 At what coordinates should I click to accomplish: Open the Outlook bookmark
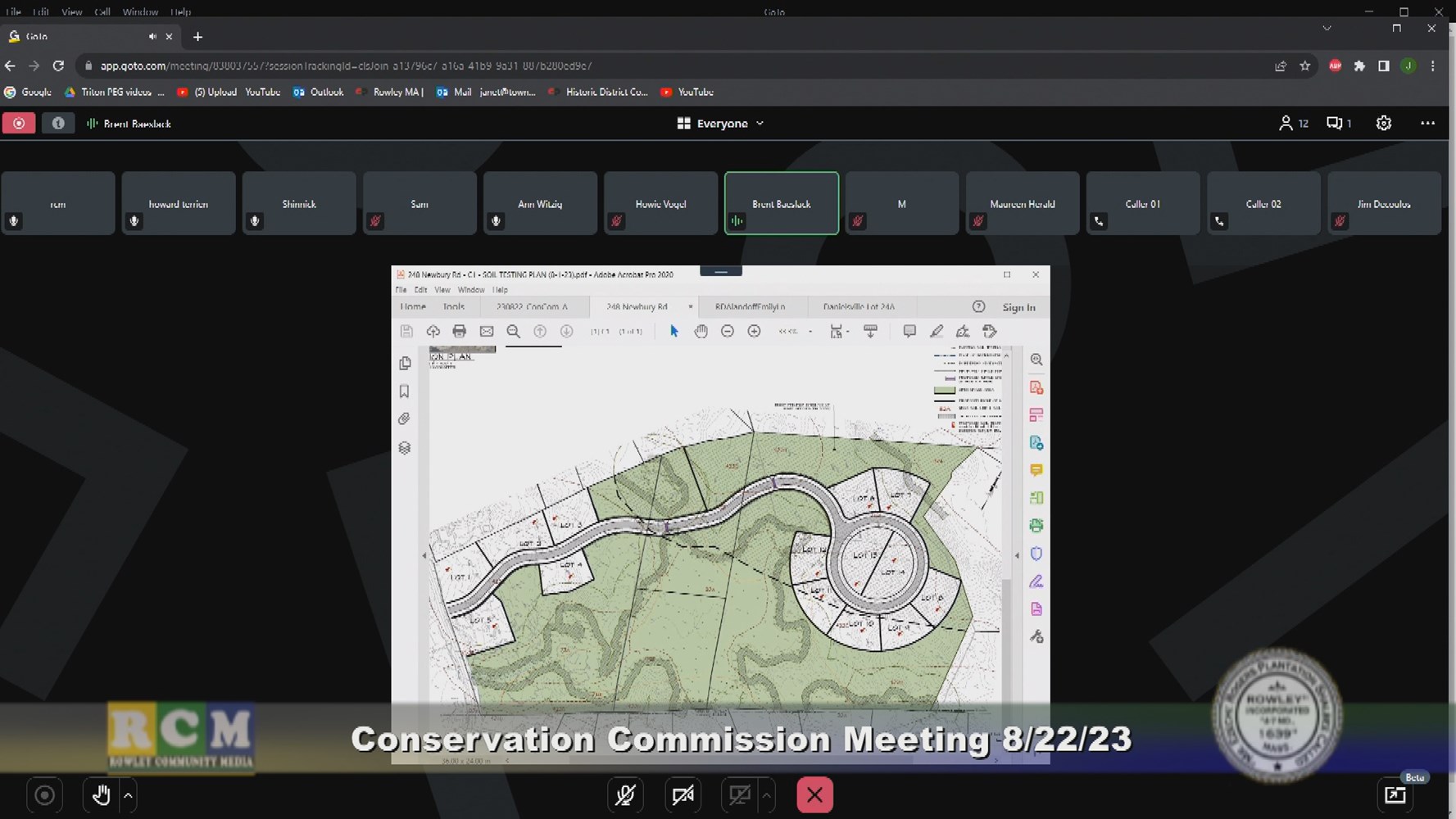click(319, 92)
